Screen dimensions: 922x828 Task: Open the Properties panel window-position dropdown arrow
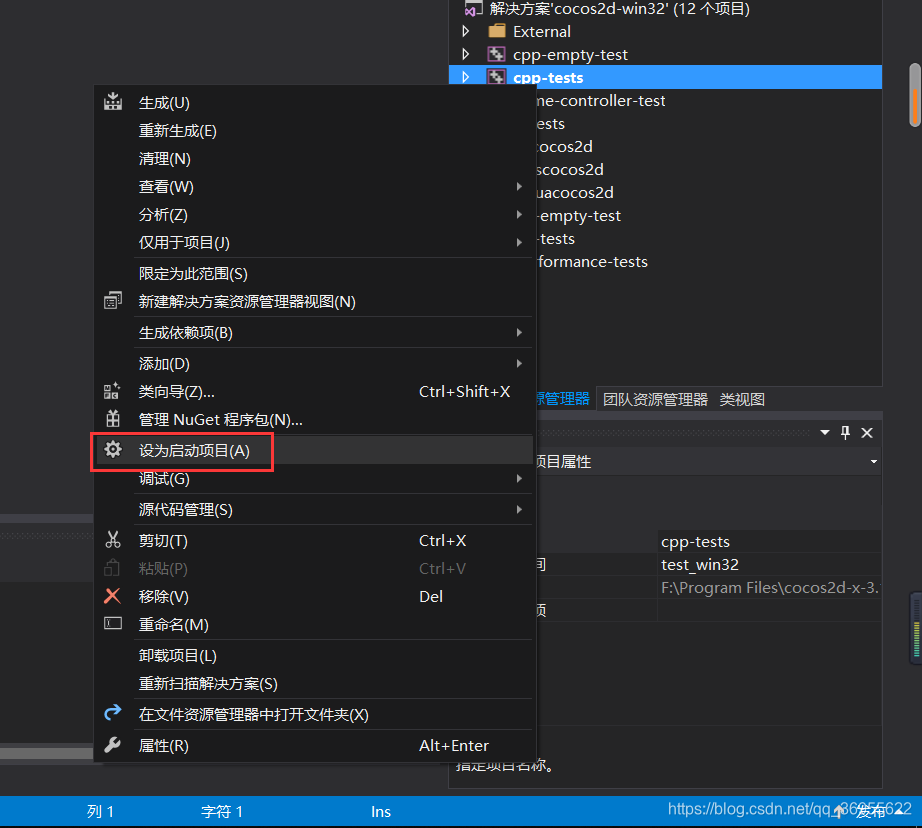coord(825,433)
